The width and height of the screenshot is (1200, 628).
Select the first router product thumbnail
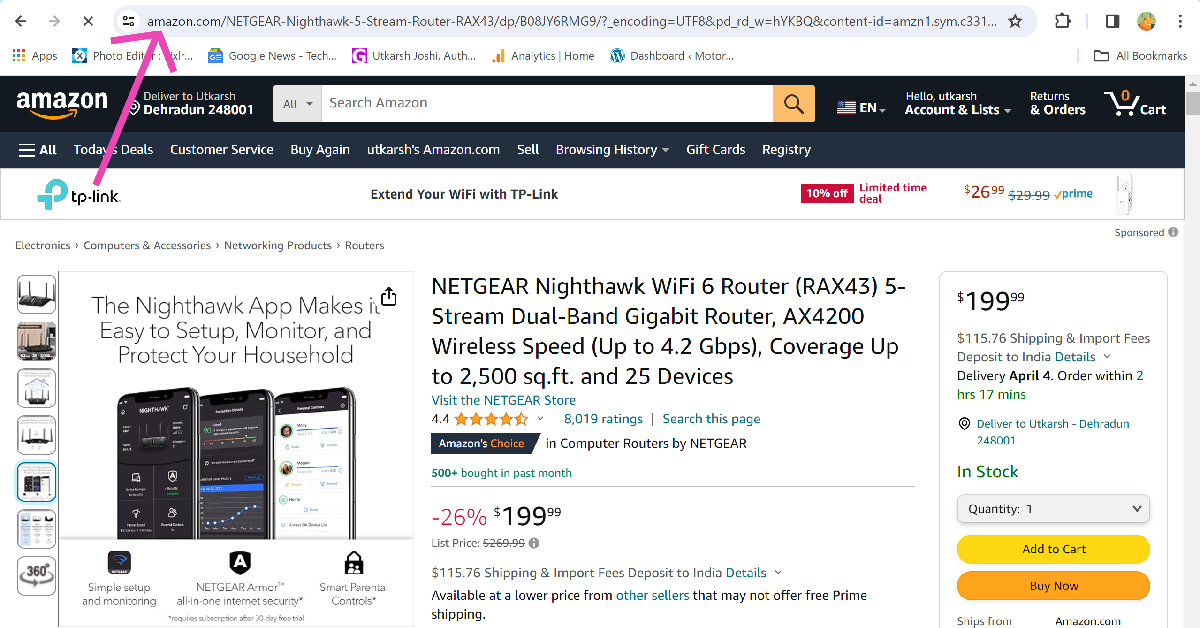click(x=37, y=293)
